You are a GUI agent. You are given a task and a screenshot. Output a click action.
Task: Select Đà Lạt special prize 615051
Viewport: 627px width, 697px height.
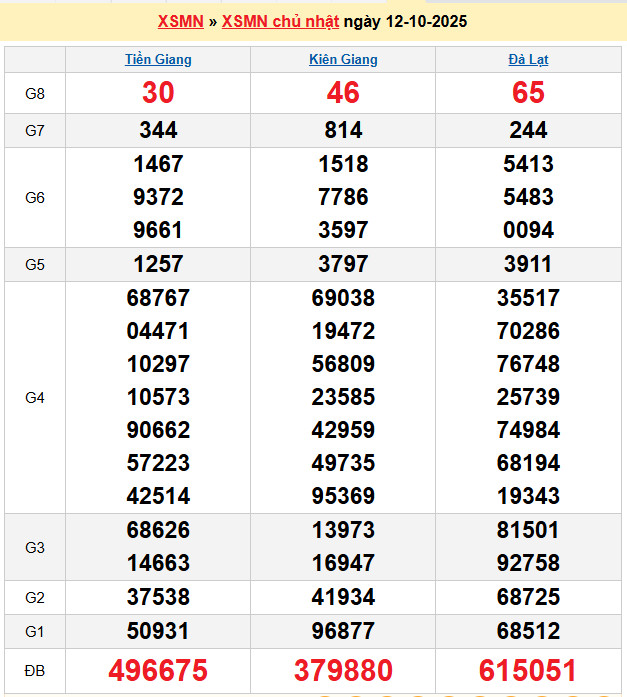[x=528, y=669]
